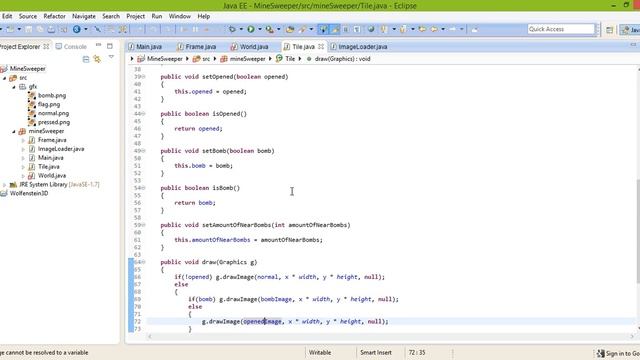Click the Debug bug icon in toolbar
The height and width of the screenshot is (360, 640).
(232, 29)
